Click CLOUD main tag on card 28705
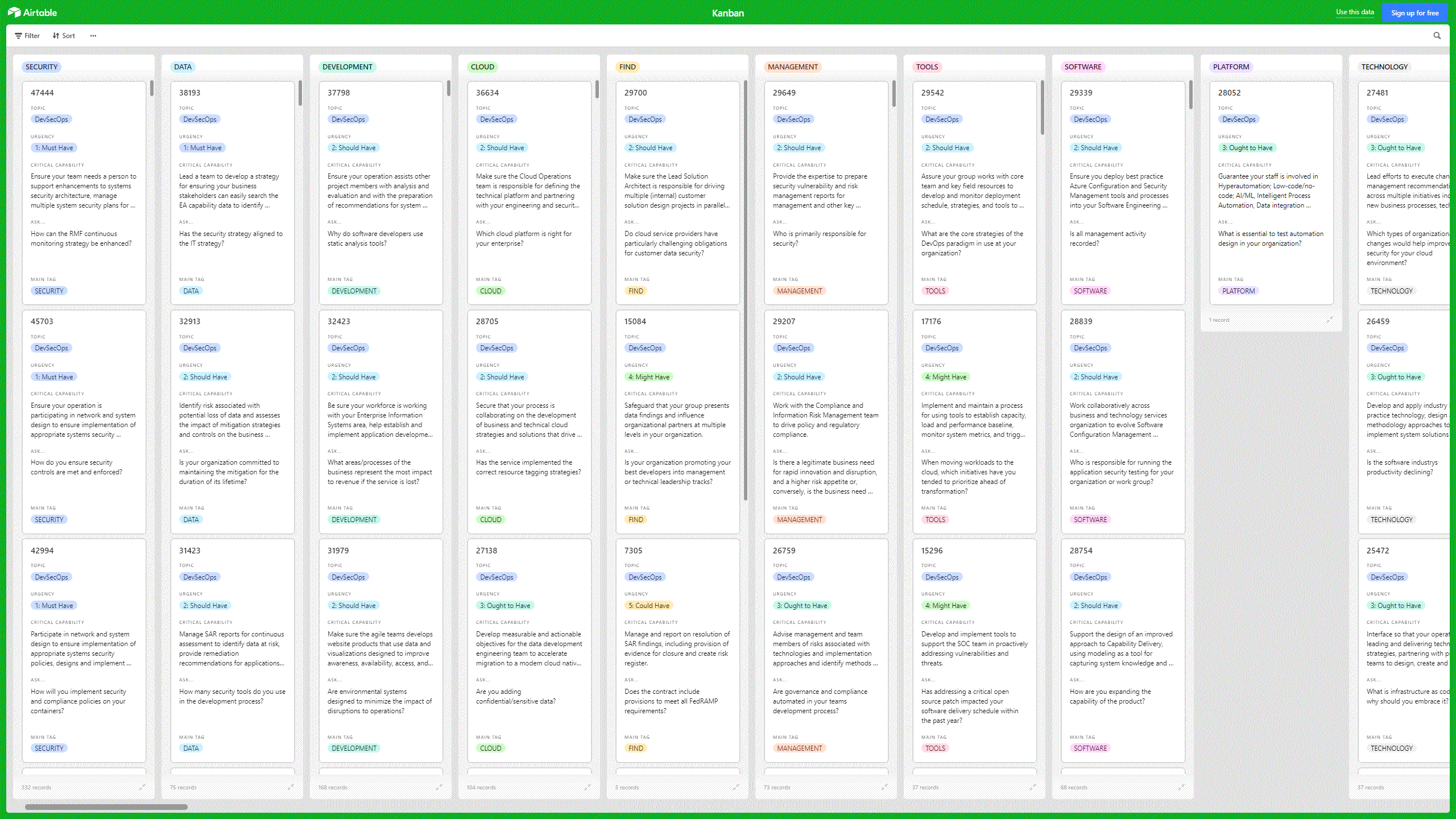1456x819 pixels. pos(490,519)
